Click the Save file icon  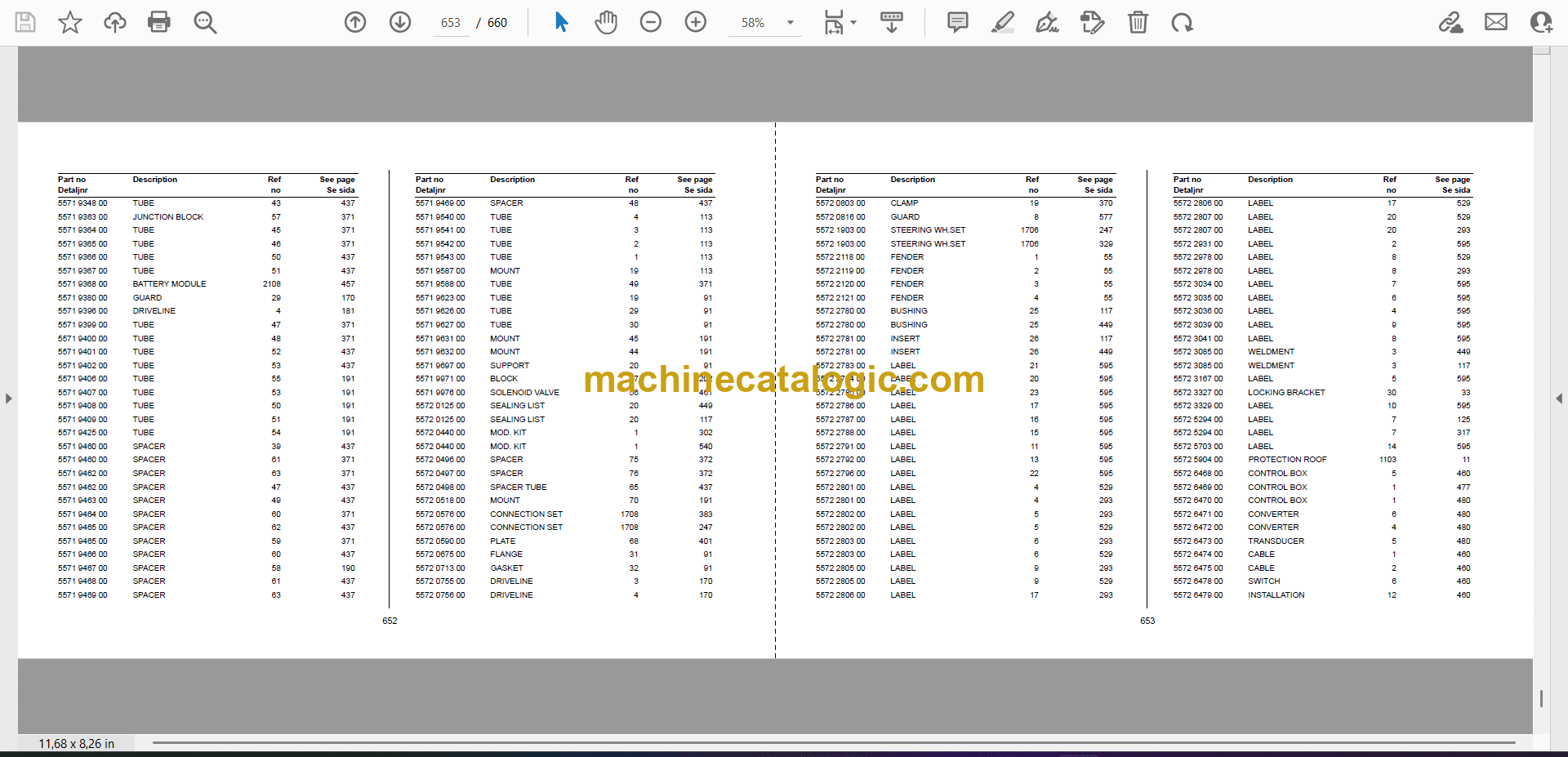25,22
